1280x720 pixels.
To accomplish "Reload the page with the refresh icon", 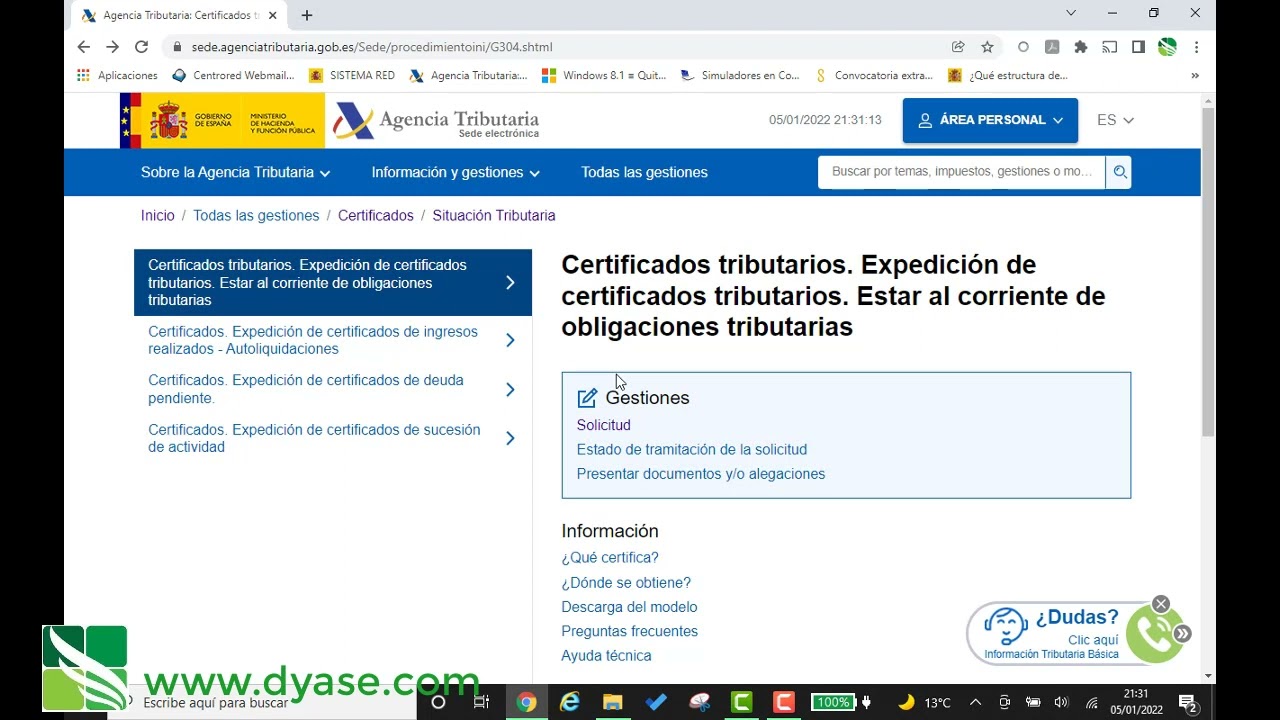I will point(141,46).
